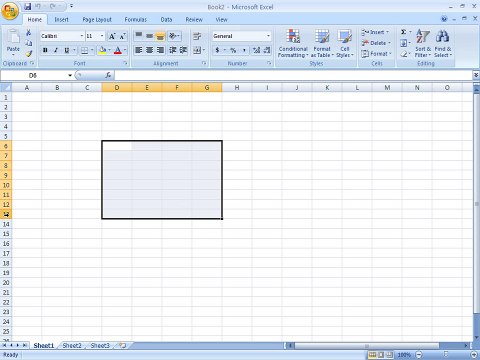Open the Office Button menu

10,11
